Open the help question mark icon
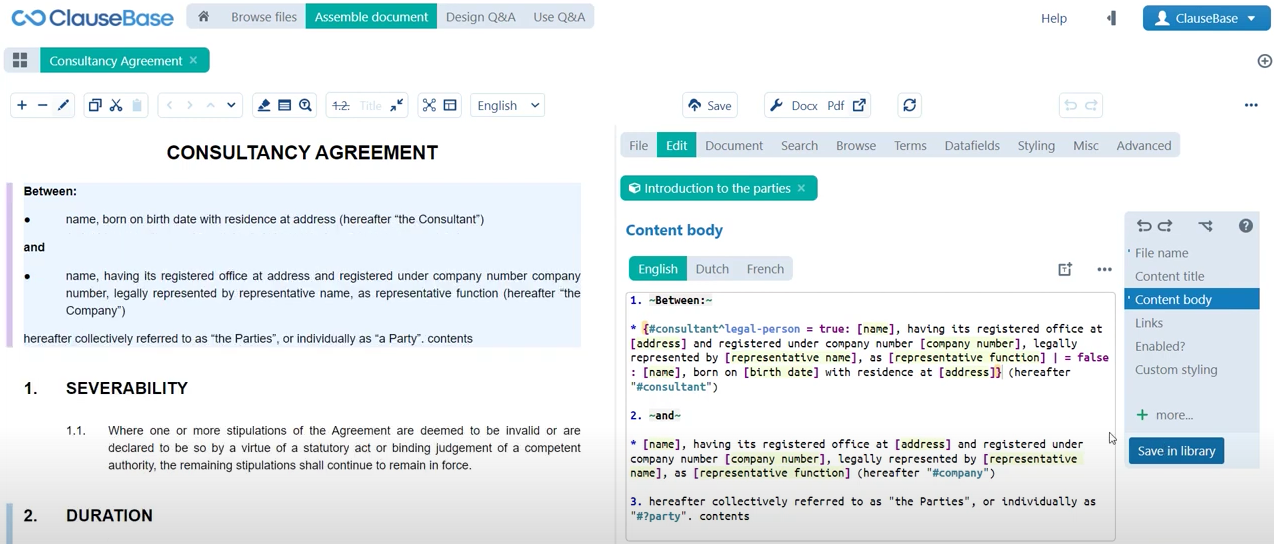 pos(1245,226)
